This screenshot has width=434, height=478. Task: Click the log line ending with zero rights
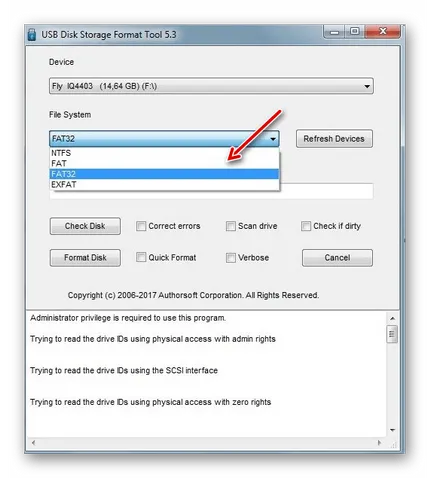tap(150, 402)
